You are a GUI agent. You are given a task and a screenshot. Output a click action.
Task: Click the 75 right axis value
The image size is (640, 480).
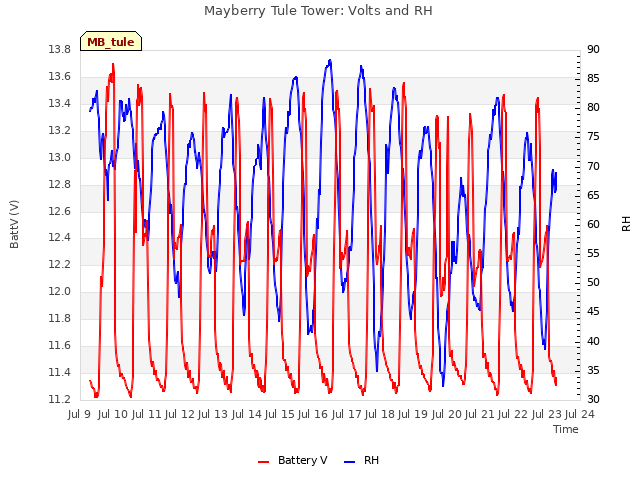(593, 137)
